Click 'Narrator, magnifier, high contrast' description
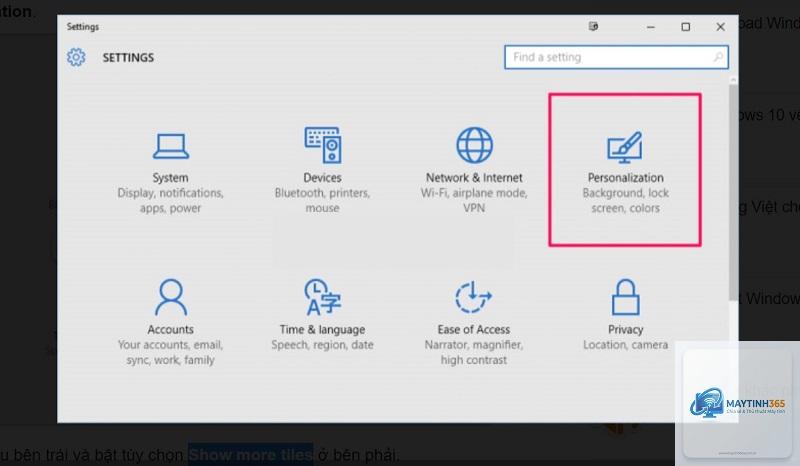 tap(473, 352)
